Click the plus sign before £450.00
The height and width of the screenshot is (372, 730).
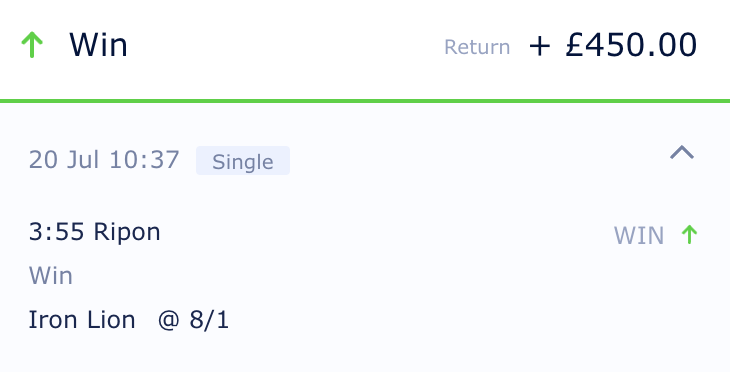(540, 47)
